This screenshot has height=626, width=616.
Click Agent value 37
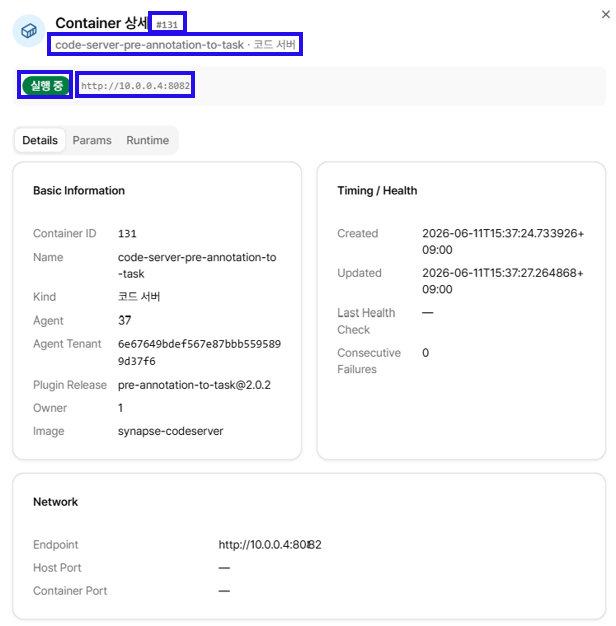124,320
